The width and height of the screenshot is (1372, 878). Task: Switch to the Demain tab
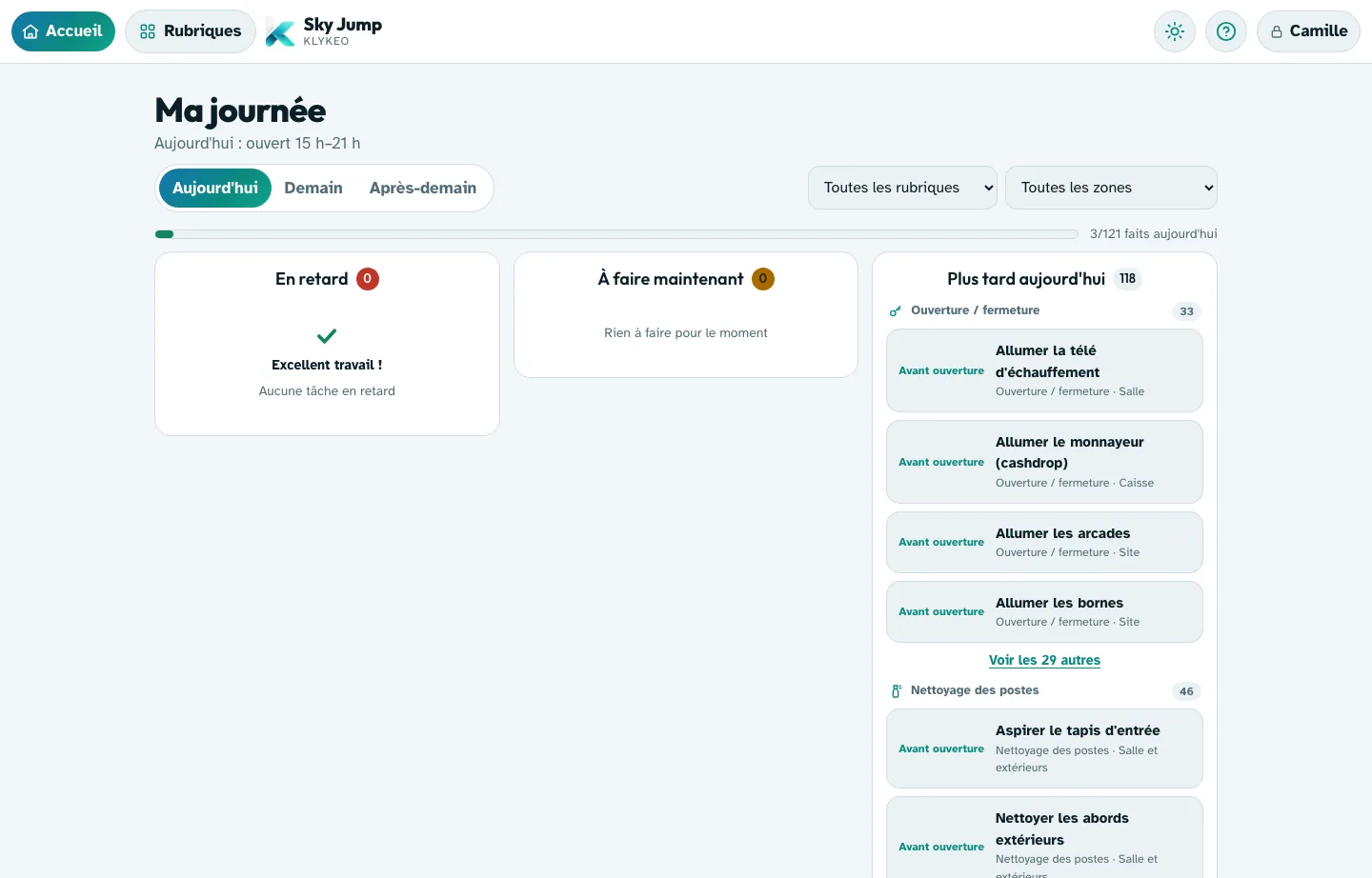tap(313, 188)
